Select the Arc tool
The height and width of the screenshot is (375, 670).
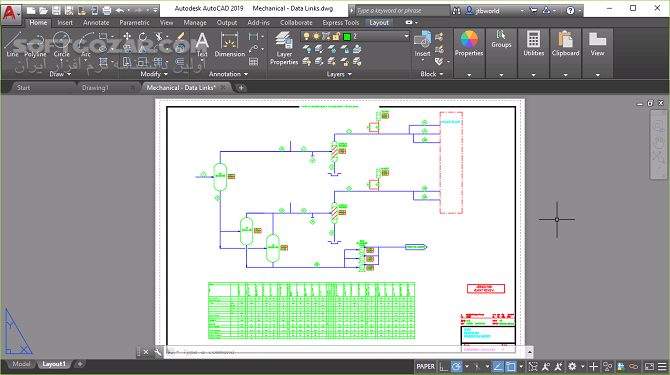point(86,44)
